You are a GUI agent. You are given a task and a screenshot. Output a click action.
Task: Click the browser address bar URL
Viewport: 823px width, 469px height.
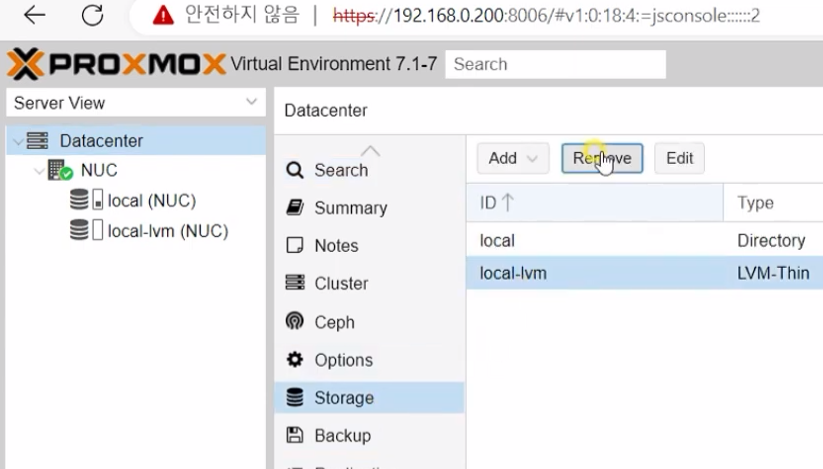point(546,15)
